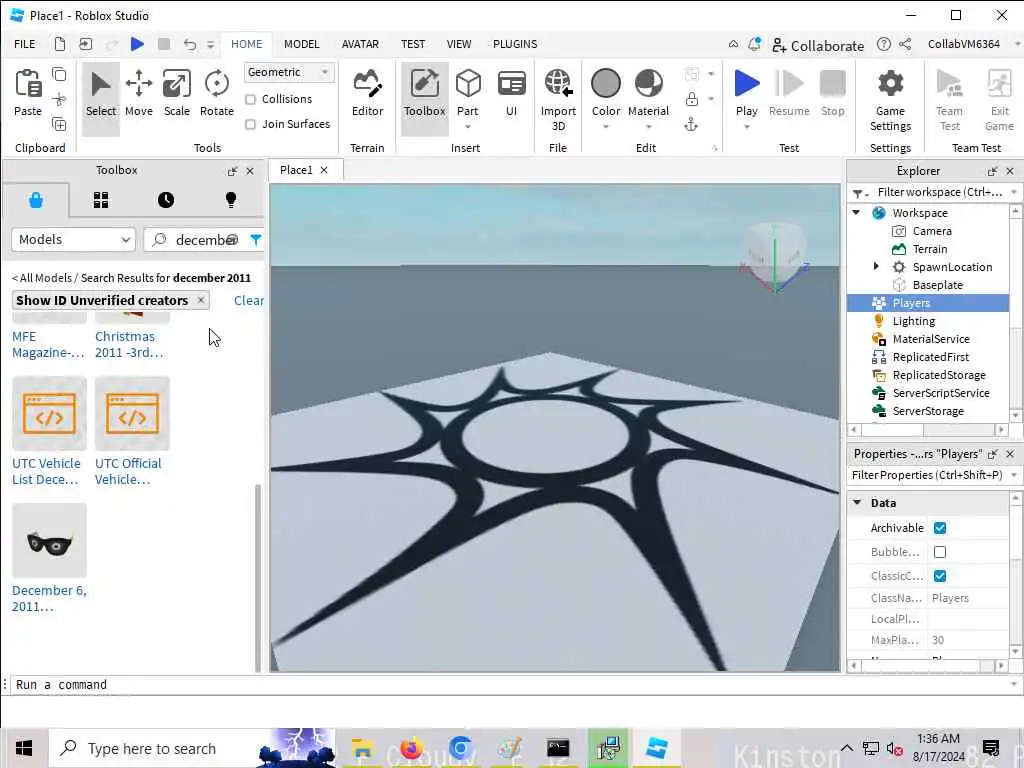This screenshot has width=1024, height=768.
Task: Switch to the VIEW ribbon tab
Action: 458,44
